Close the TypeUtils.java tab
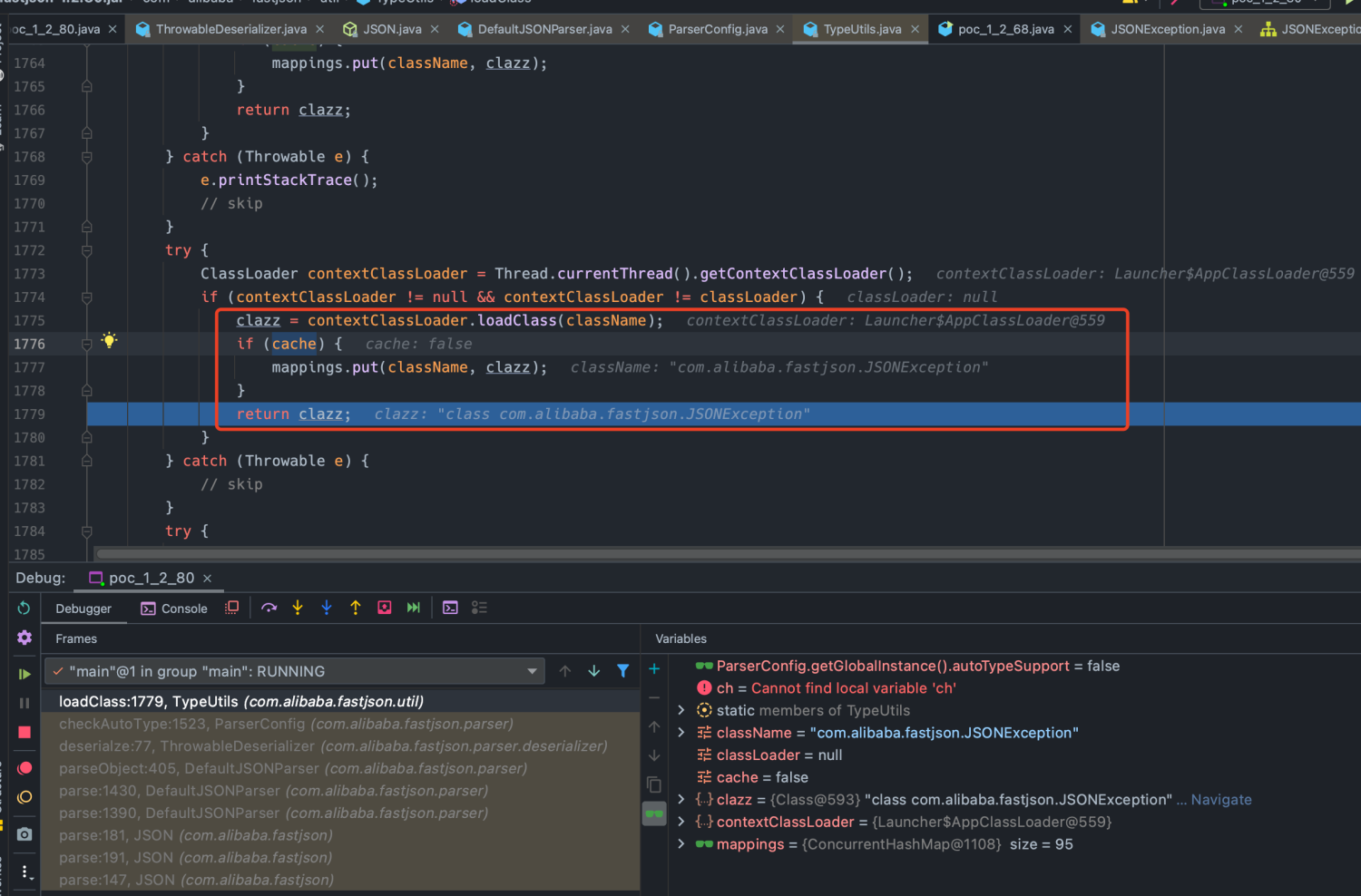 915,29
